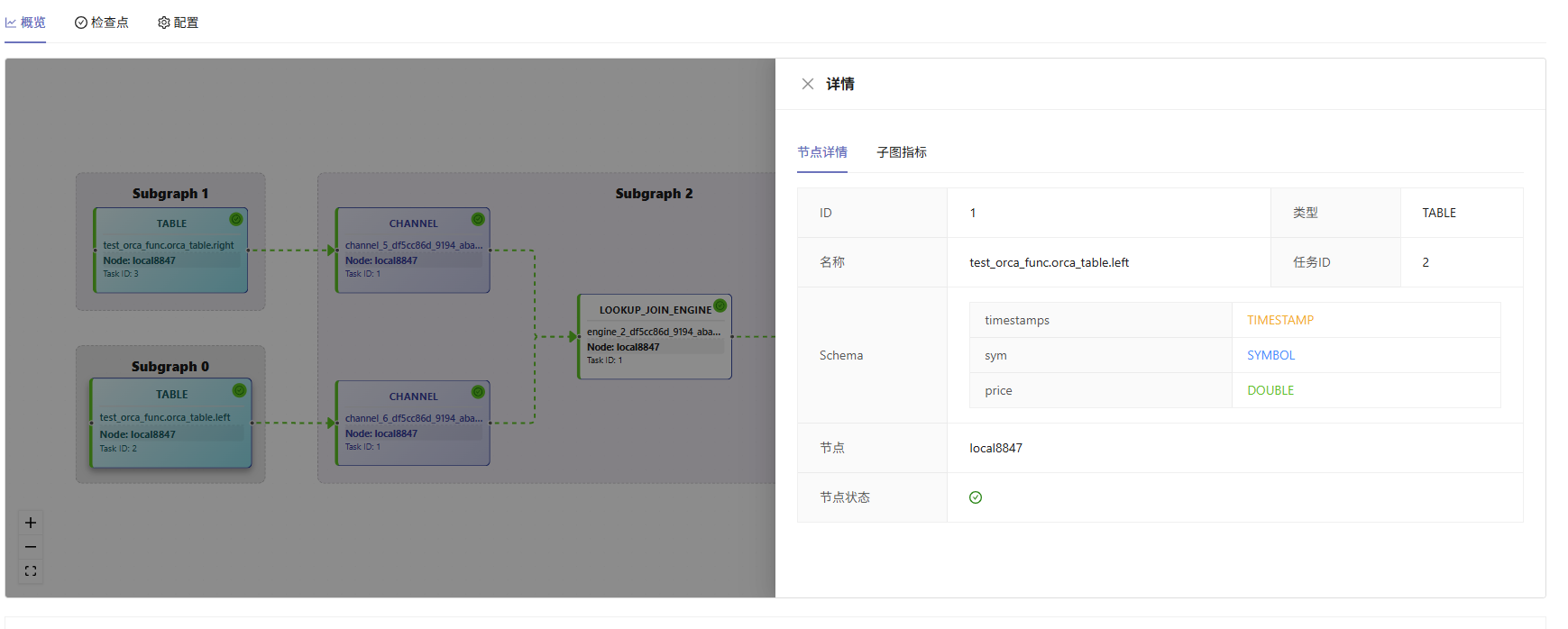Click the SYMBOL type value
Screen dimensions: 1568x629
(x=1271, y=355)
